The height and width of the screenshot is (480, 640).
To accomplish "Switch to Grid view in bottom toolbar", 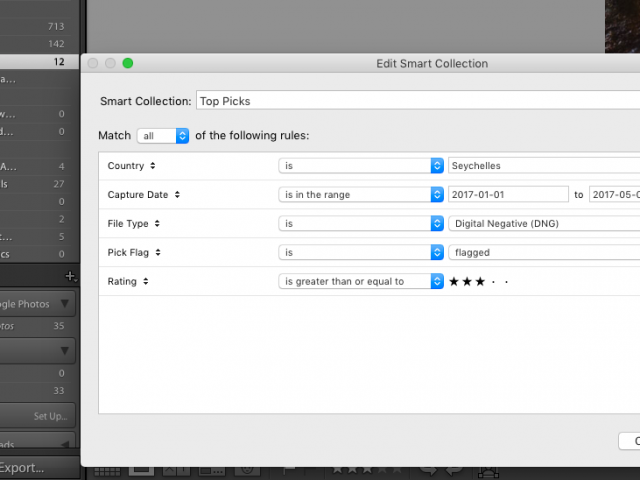I will coord(107,472).
